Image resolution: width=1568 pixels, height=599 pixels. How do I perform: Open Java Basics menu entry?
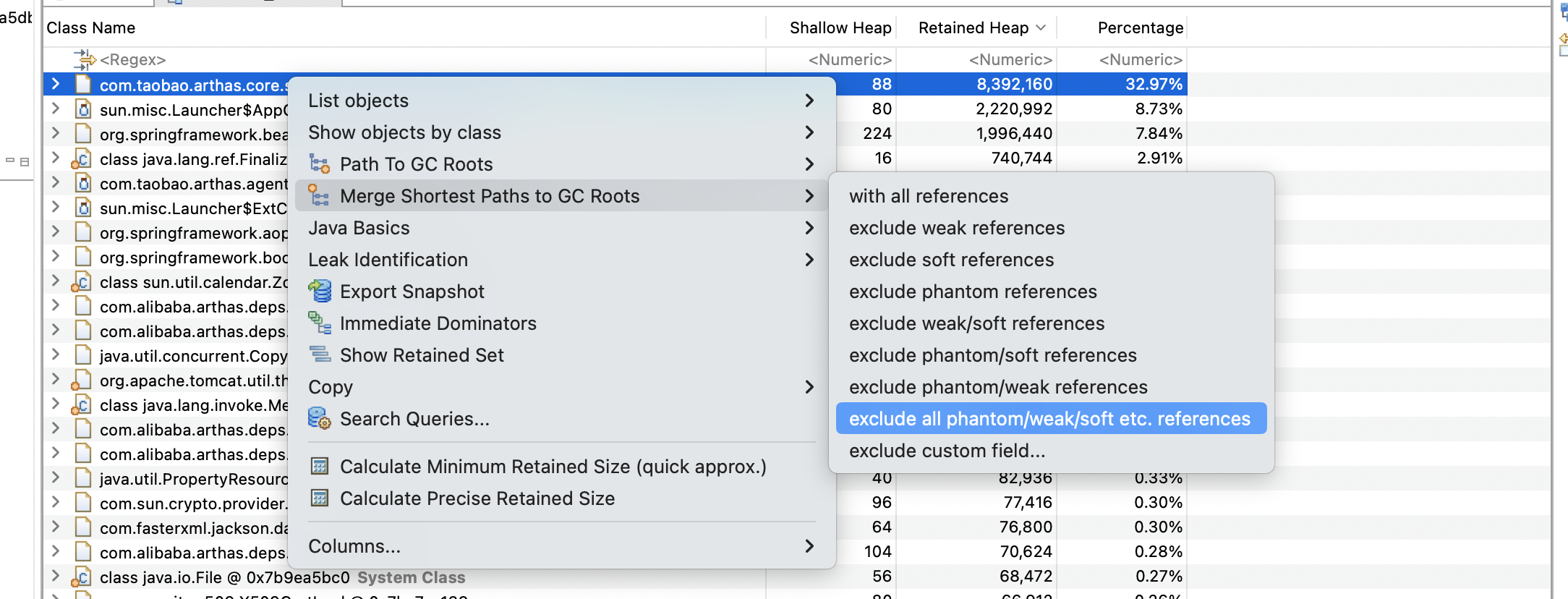(x=561, y=228)
